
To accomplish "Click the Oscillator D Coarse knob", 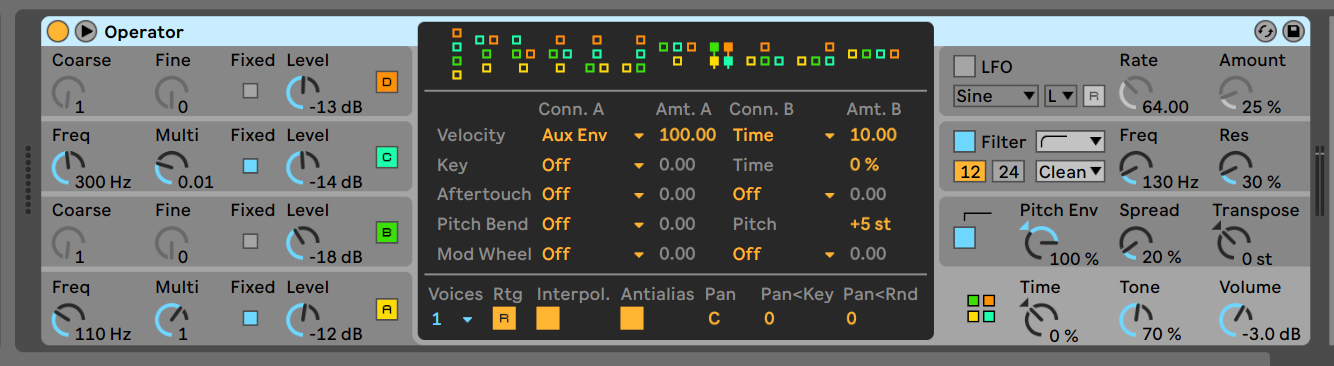I will tap(68, 93).
